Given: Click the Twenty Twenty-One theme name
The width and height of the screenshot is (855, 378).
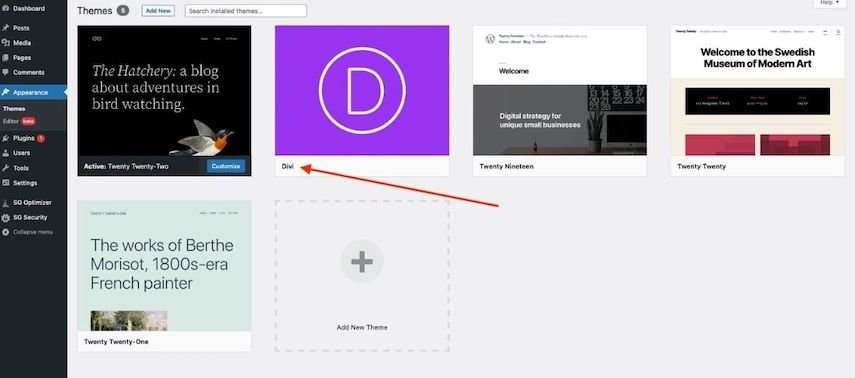Looking at the screenshot, I should 116,341.
